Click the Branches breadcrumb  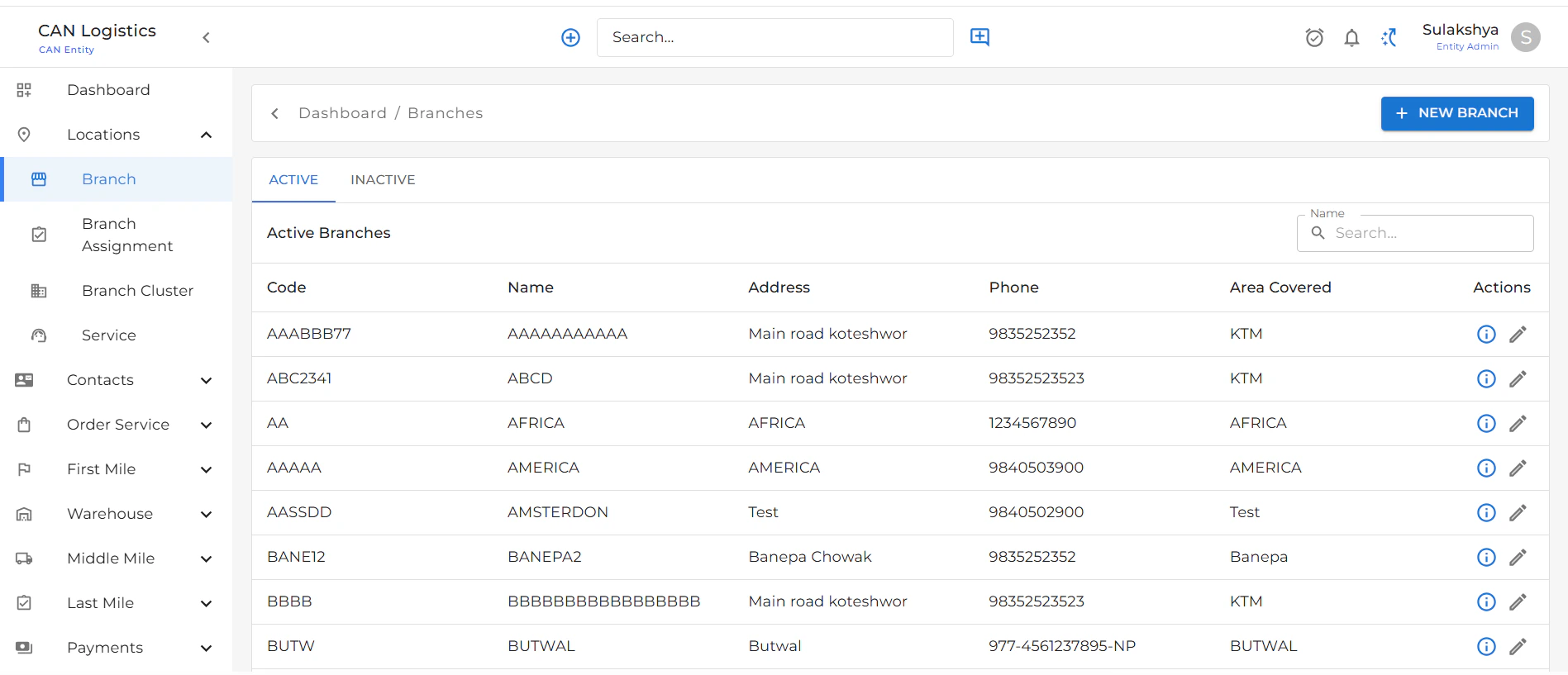(445, 113)
